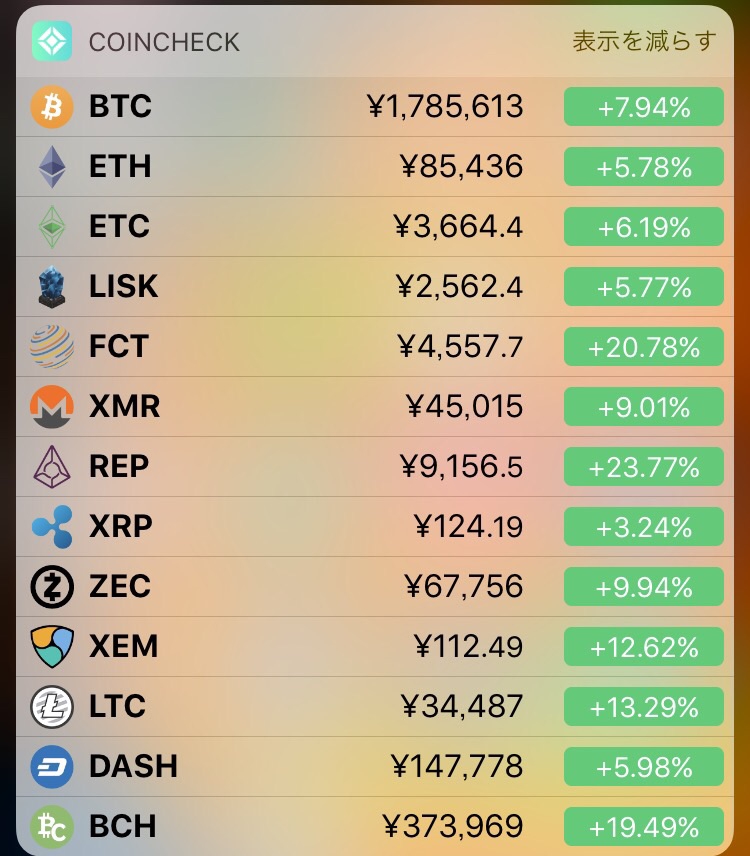The height and width of the screenshot is (856, 750).
Task: Select the Monero XMR icon
Action: tap(52, 407)
